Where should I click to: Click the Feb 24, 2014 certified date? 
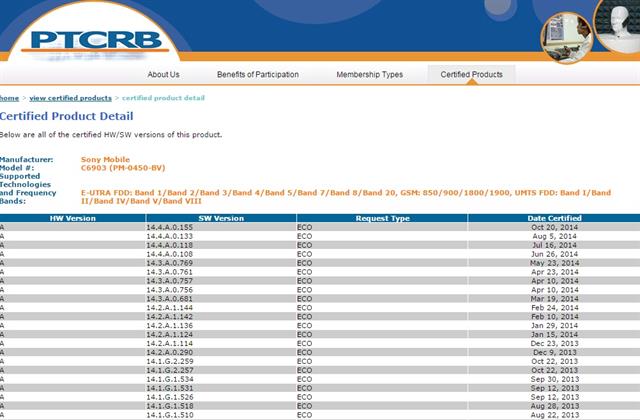pyautogui.click(x=554, y=308)
